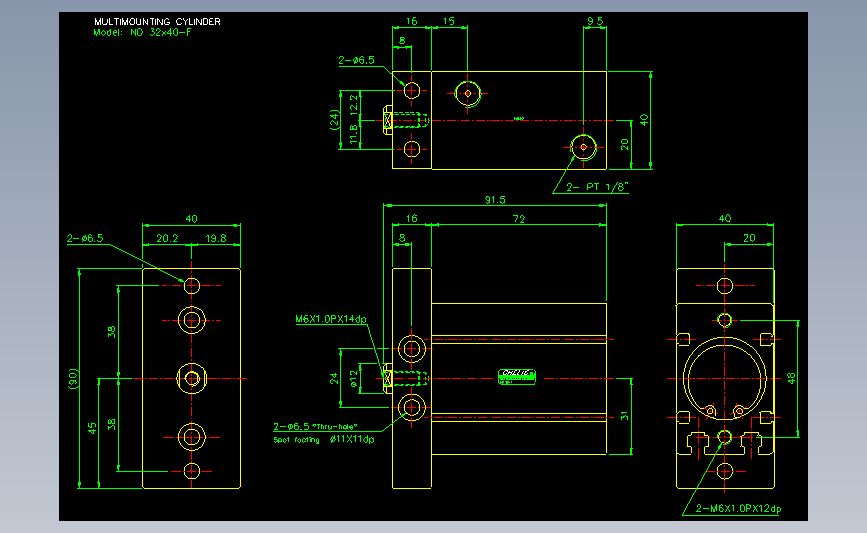
Task: Select the 31 dimension text
Action: [x=624, y=416]
